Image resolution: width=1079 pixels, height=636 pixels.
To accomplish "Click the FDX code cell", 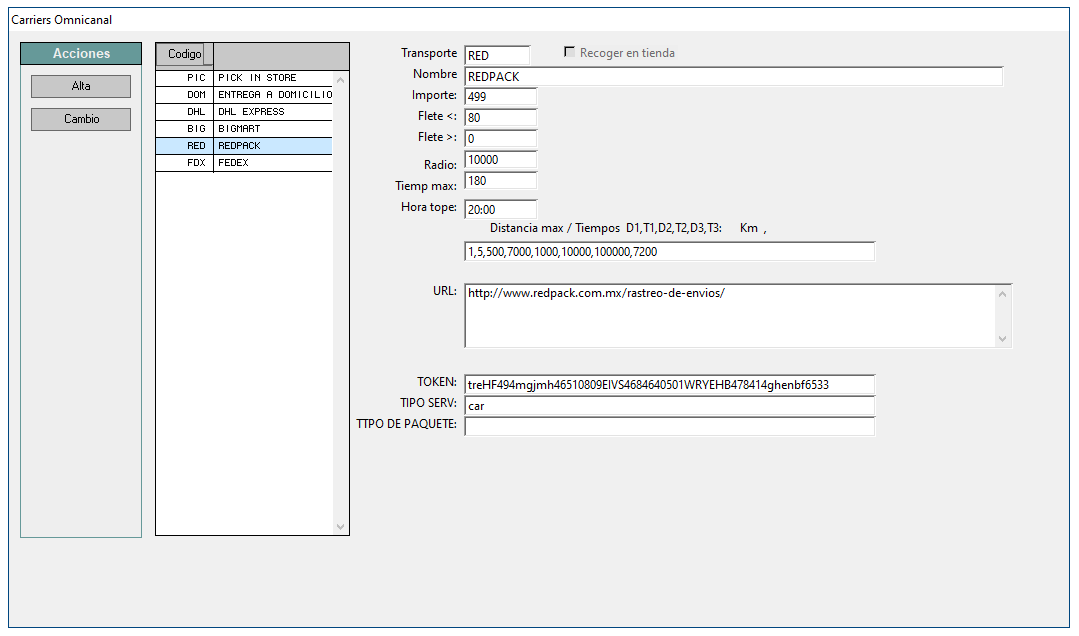I will pyautogui.click(x=184, y=163).
